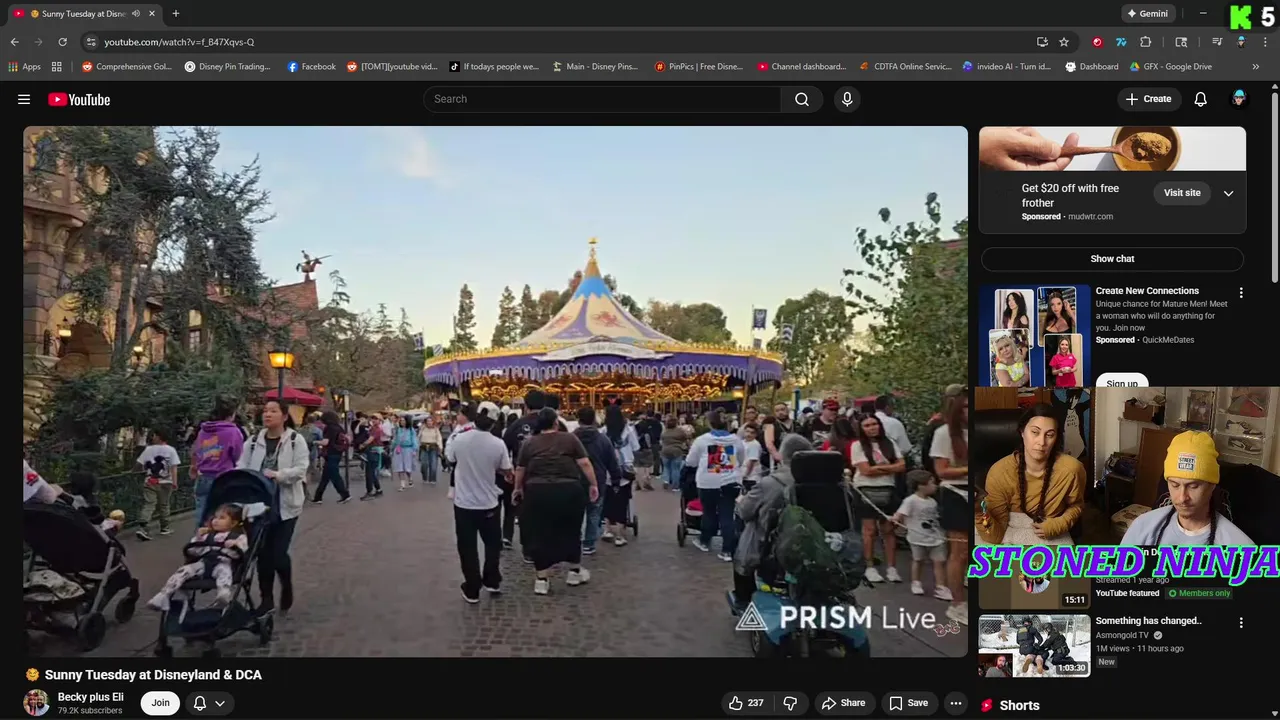This screenshot has width=1280, height=720.
Task: Open the Chrome three-dot menu
Action: 1265,42
